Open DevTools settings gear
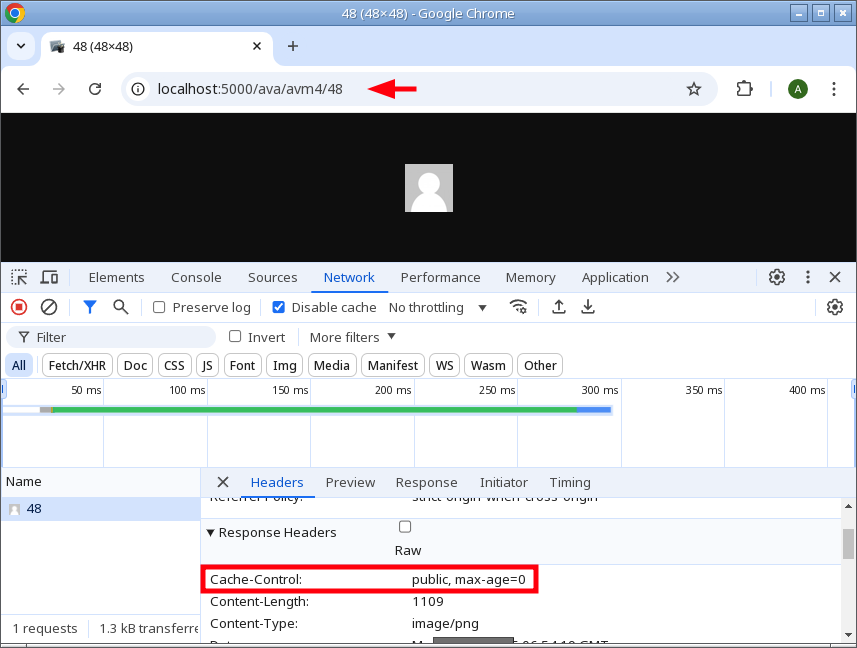Screen dimensions: 857x648 [777, 278]
